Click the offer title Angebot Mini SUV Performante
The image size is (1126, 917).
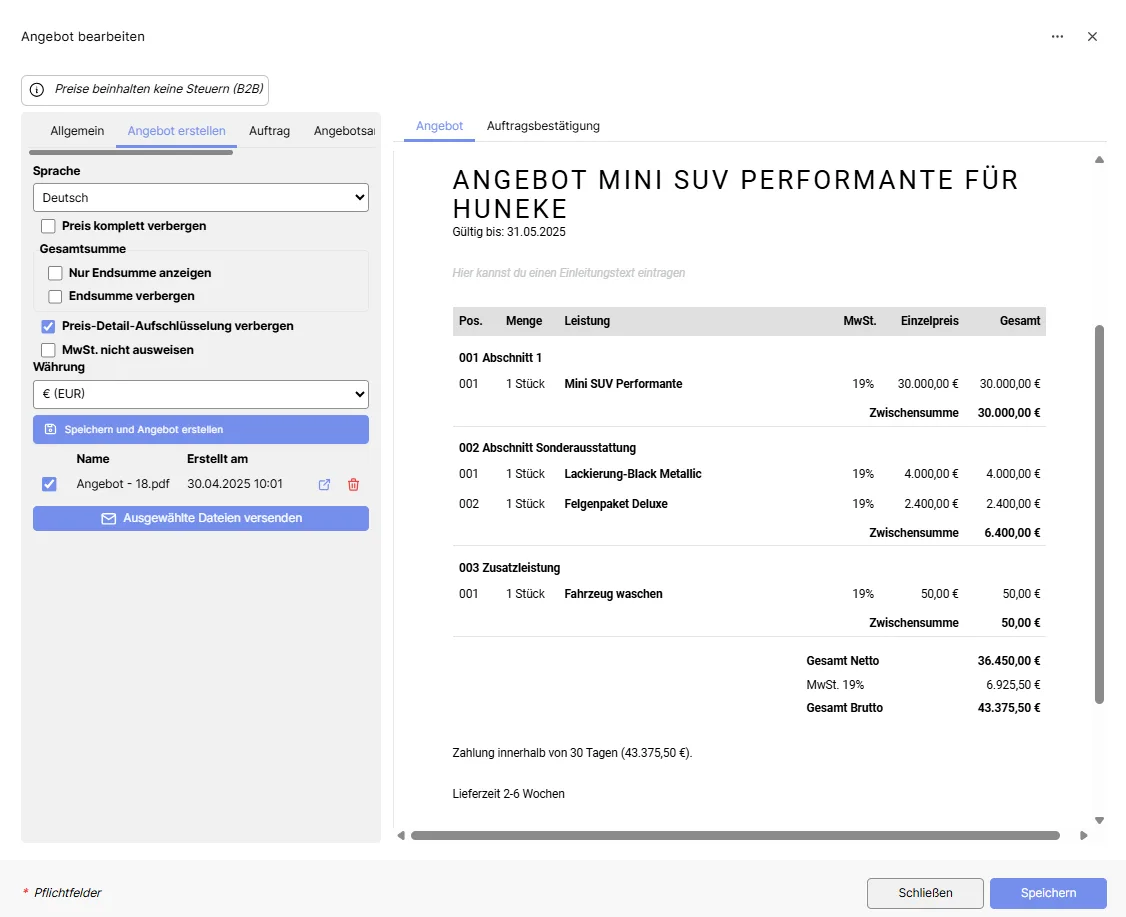[735, 194]
